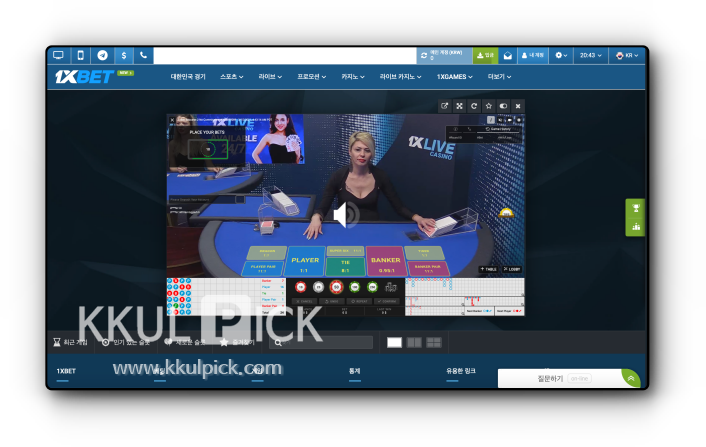Bet on the PLAYER PAIR area
The height and width of the screenshot is (447, 706).
(x=262, y=268)
